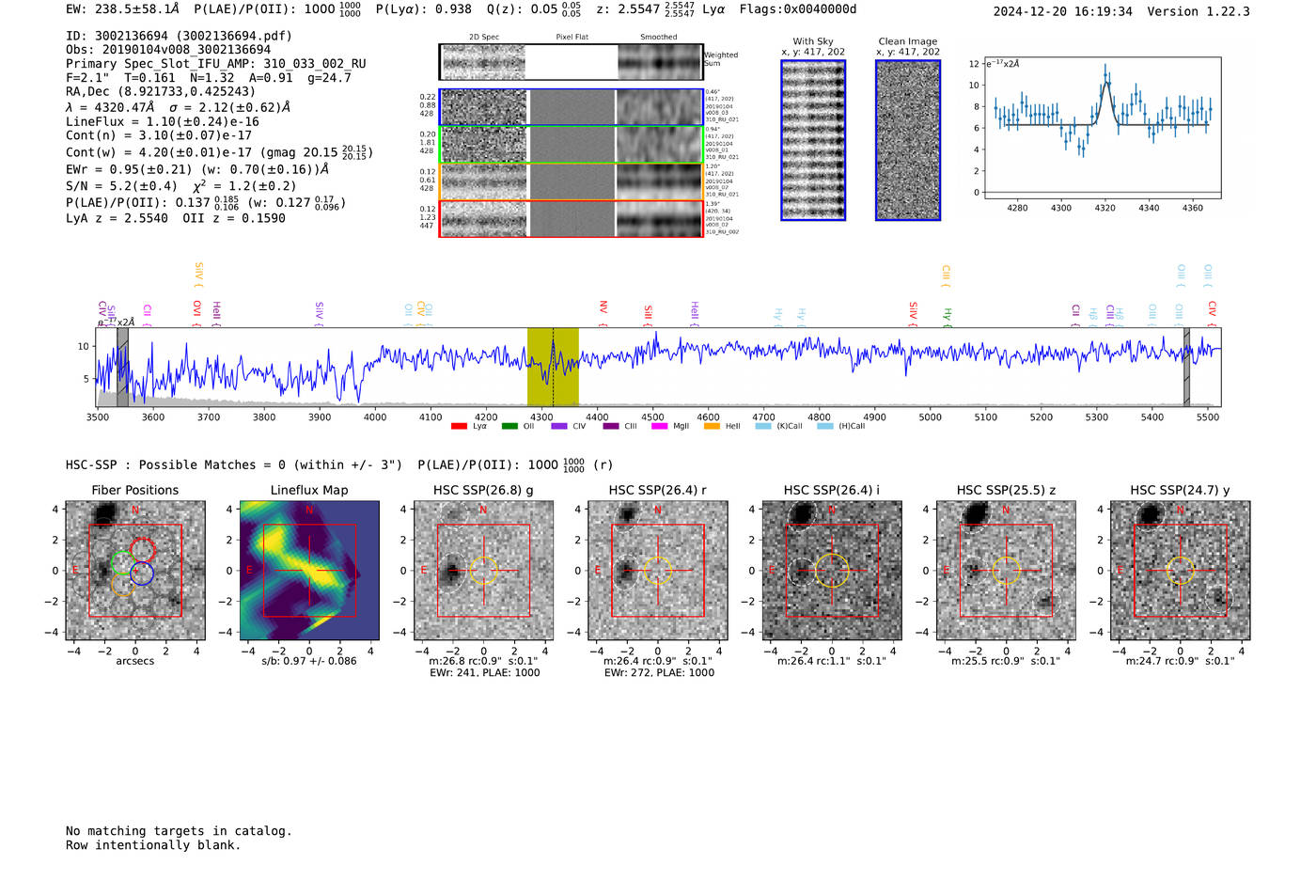Select the green-bordered 2D spectrum fiber row
Screen dimensions: 1316x896
572,145
